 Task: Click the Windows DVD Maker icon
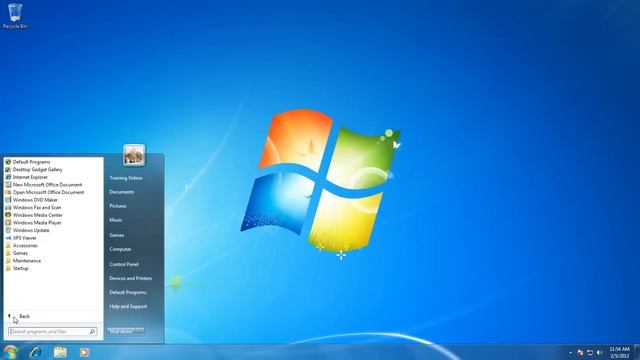click(8, 200)
